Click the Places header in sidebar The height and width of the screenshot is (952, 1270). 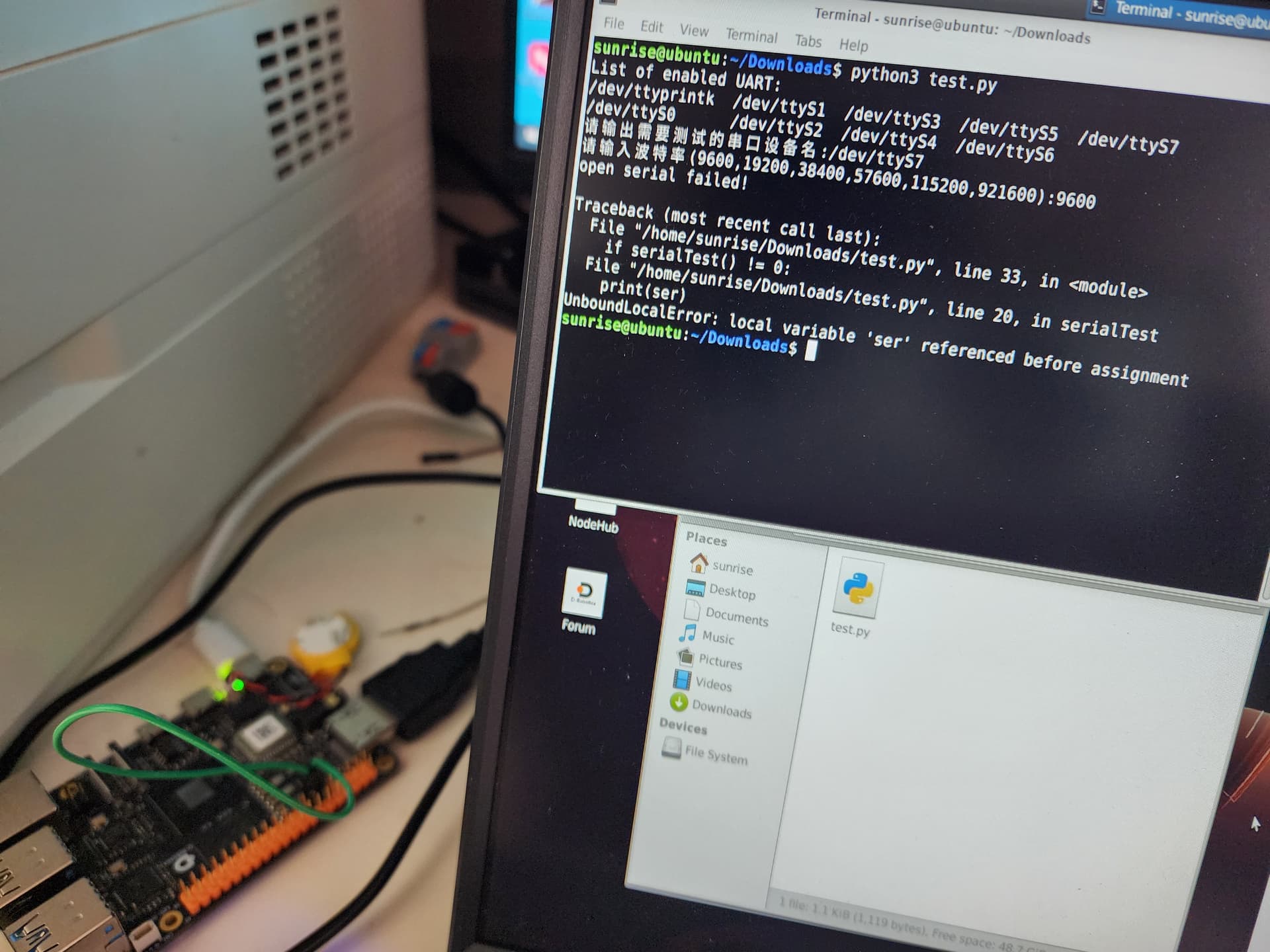[x=706, y=539]
